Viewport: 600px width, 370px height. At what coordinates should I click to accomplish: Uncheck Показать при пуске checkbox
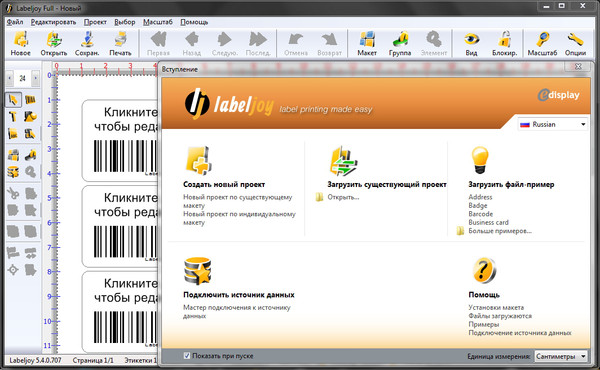pos(187,356)
